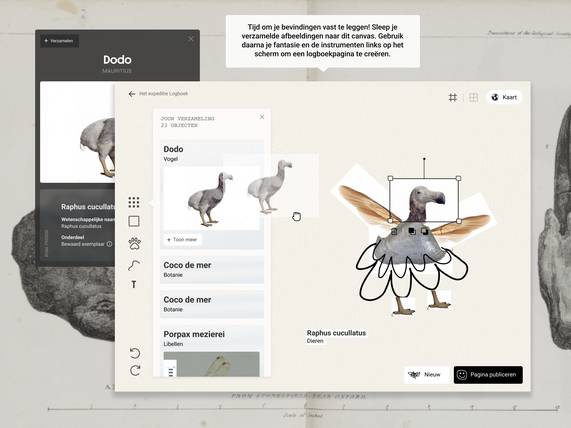Click top-left resize handle of dodo head
This screenshot has height=428, width=571.
pos(390,178)
